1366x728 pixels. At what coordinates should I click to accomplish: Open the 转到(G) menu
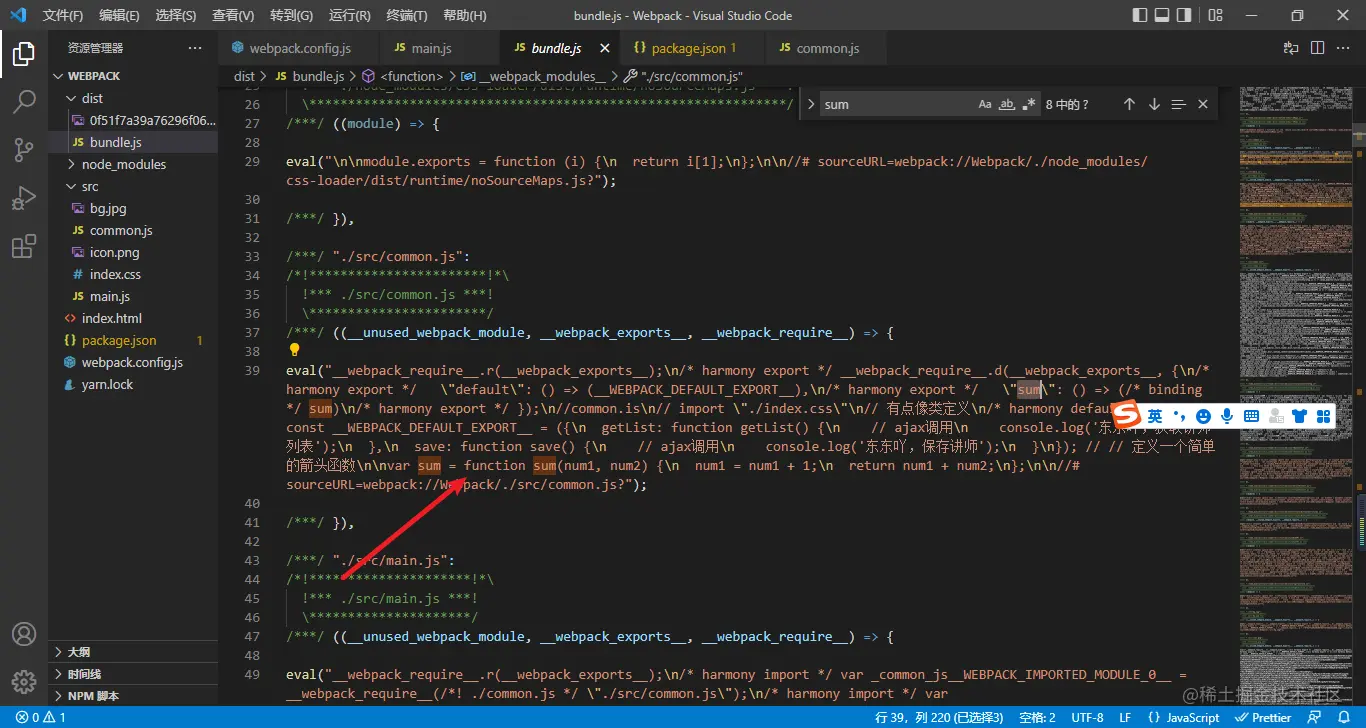click(291, 15)
